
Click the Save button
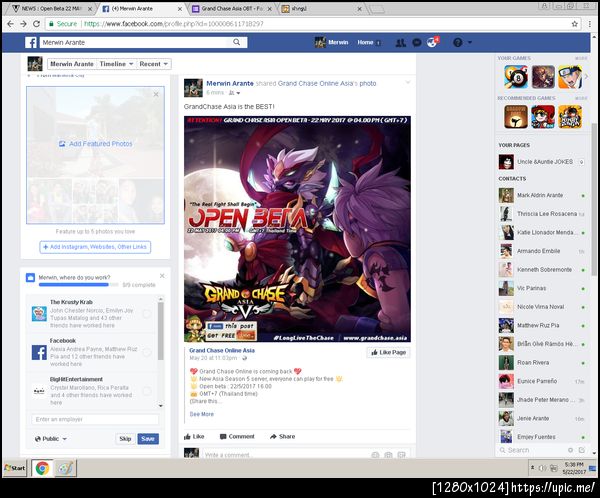[148, 439]
